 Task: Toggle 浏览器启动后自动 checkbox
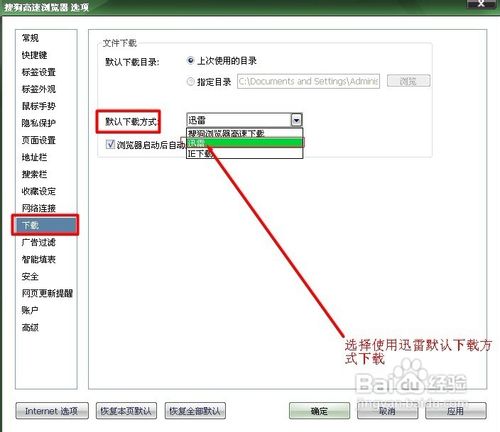click(110, 144)
